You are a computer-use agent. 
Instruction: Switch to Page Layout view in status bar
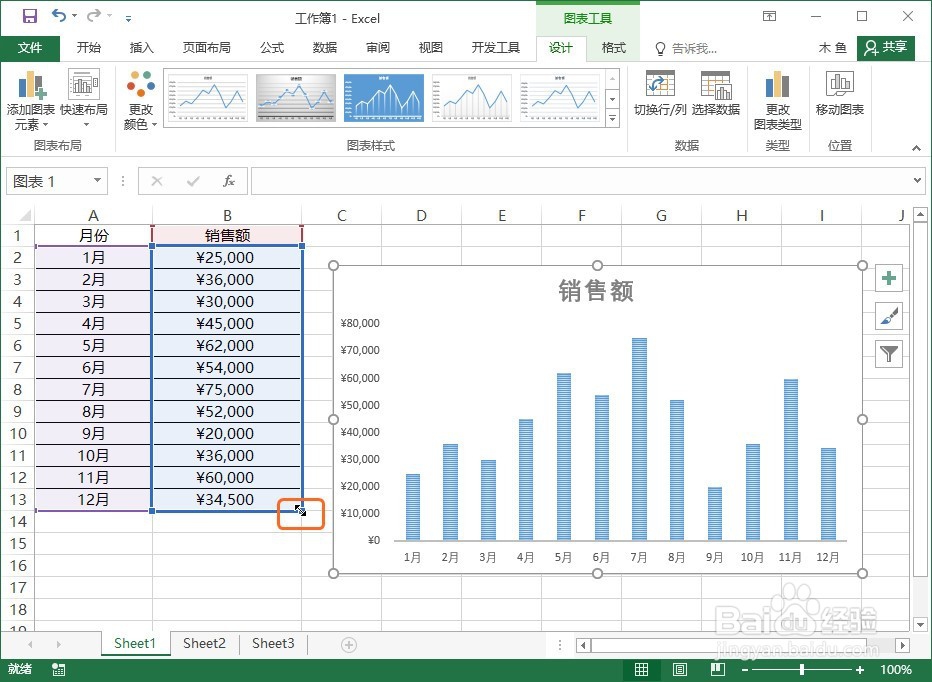click(680, 669)
